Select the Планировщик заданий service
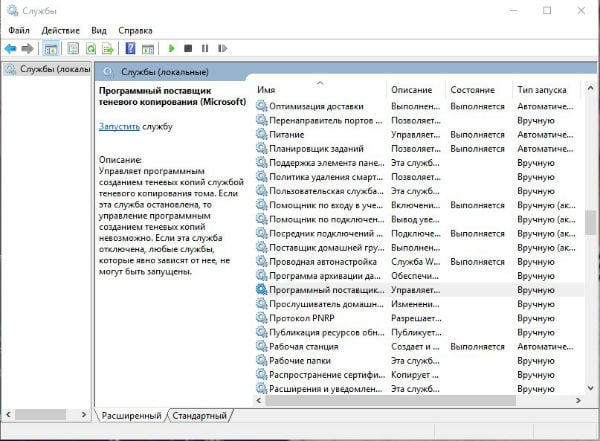The image size is (600, 441). [419, 149]
